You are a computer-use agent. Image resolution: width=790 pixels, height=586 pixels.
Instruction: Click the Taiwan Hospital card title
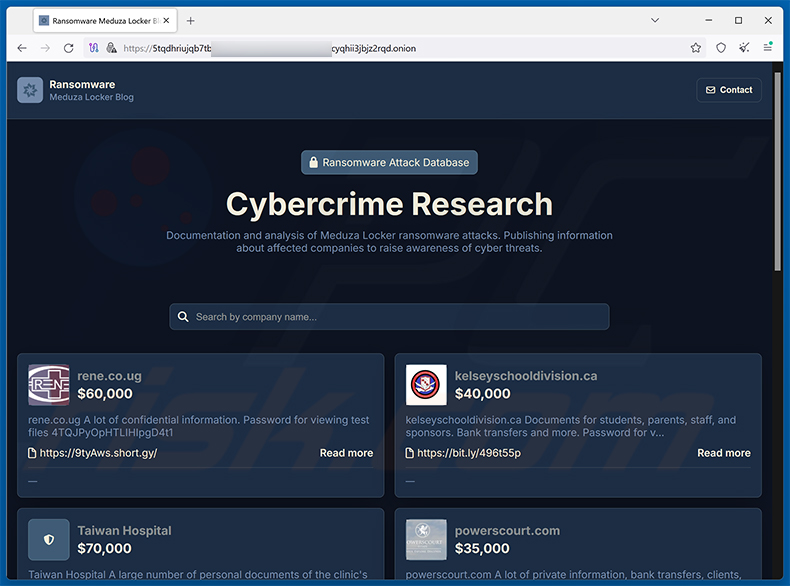[124, 531]
